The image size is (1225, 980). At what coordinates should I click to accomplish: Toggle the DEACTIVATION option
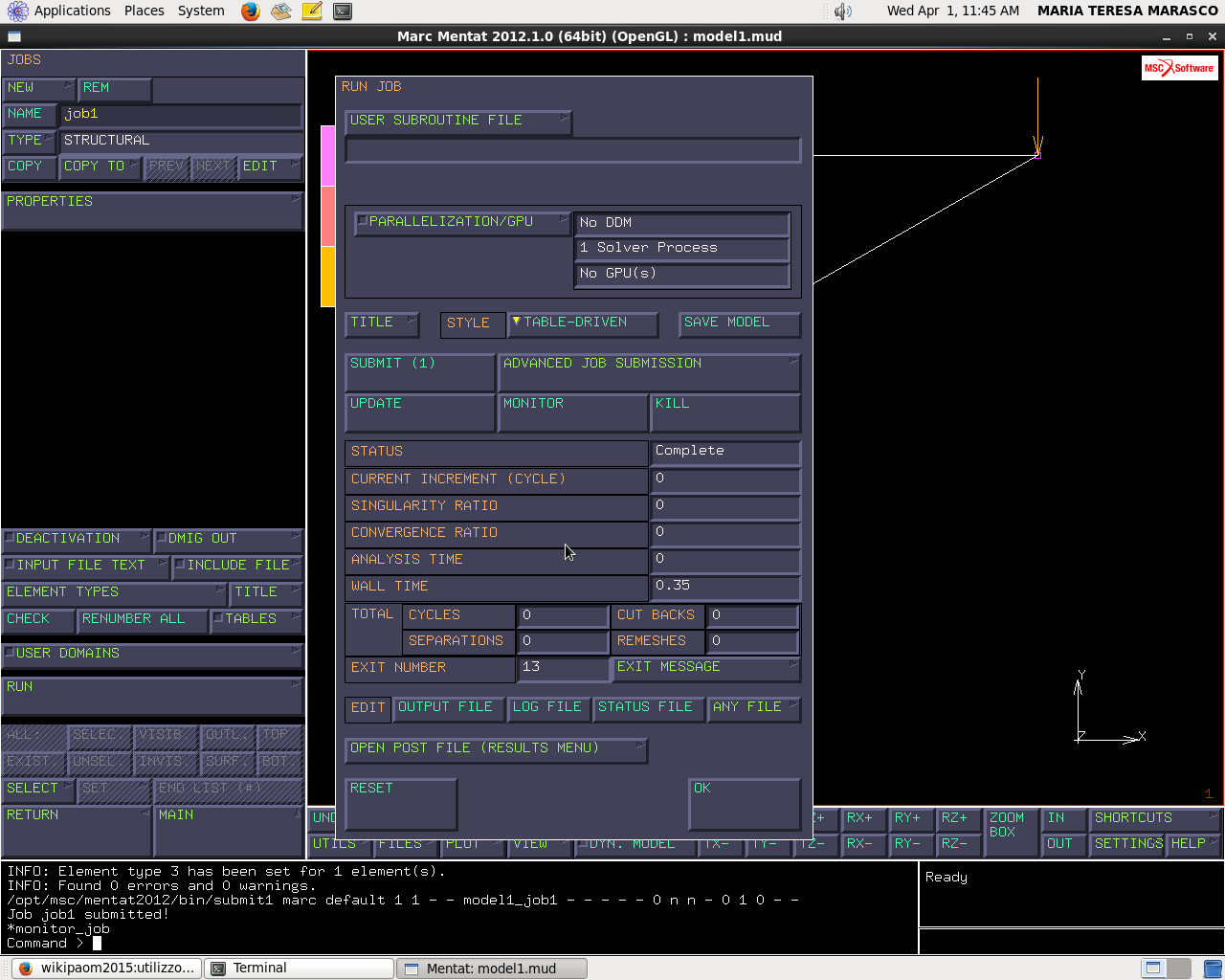coord(9,538)
